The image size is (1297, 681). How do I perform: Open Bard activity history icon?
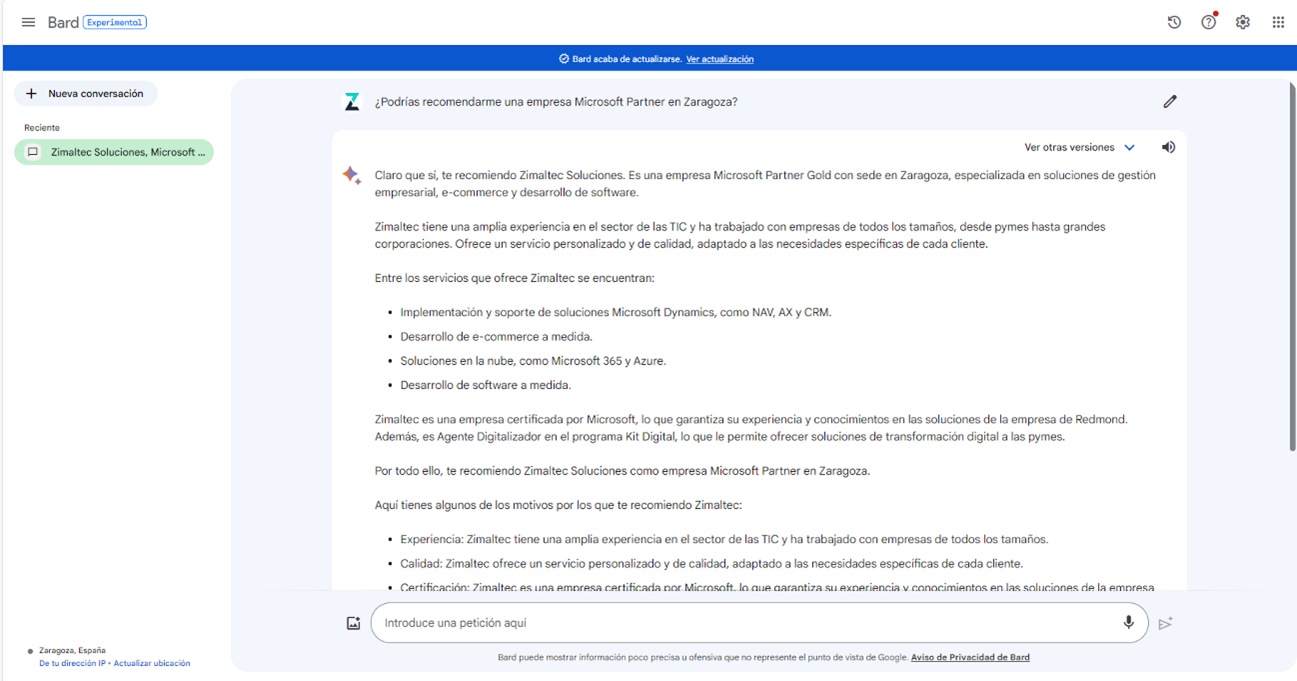coord(1174,22)
